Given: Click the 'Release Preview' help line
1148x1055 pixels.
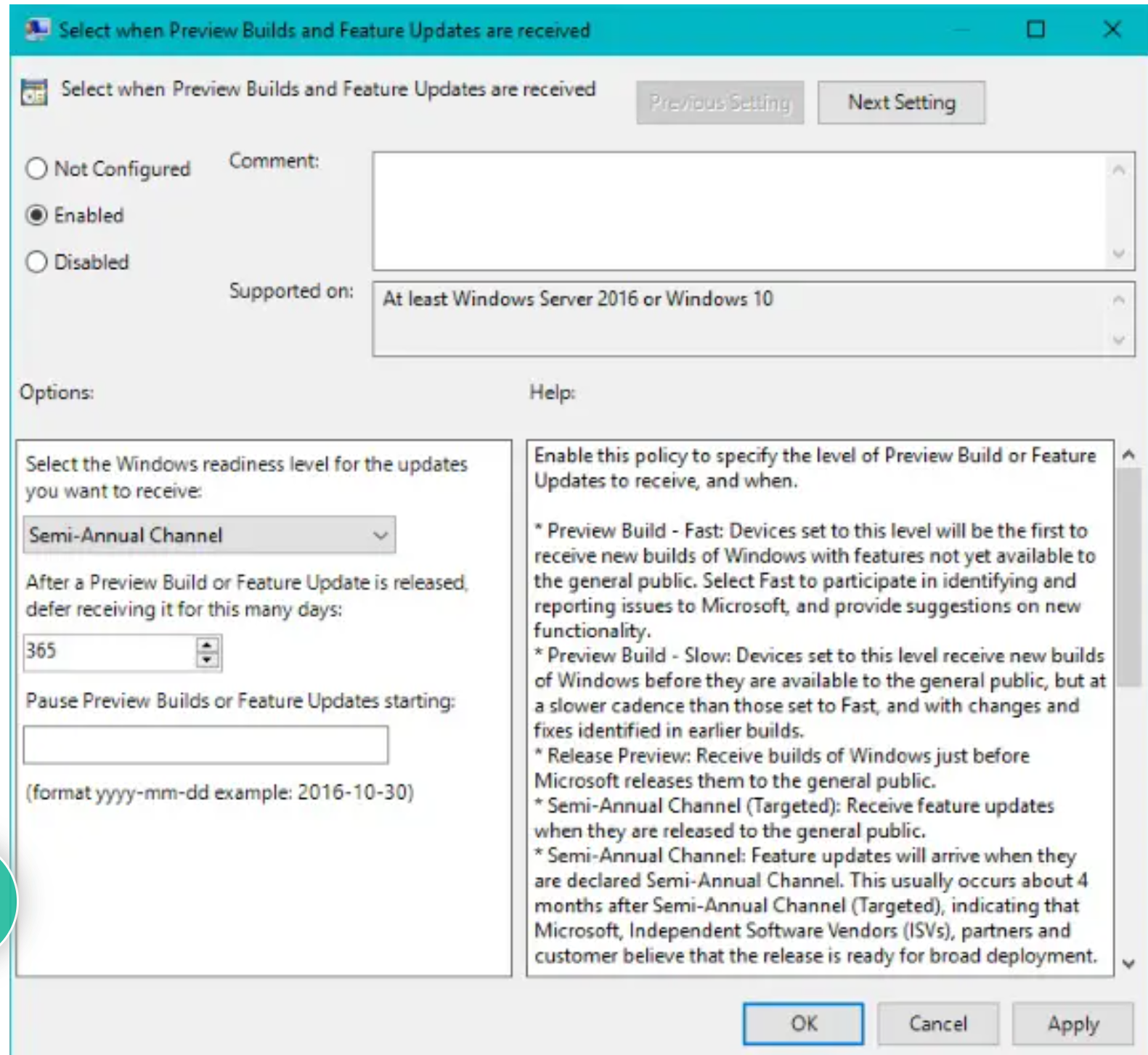Looking at the screenshot, I should (782, 768).
